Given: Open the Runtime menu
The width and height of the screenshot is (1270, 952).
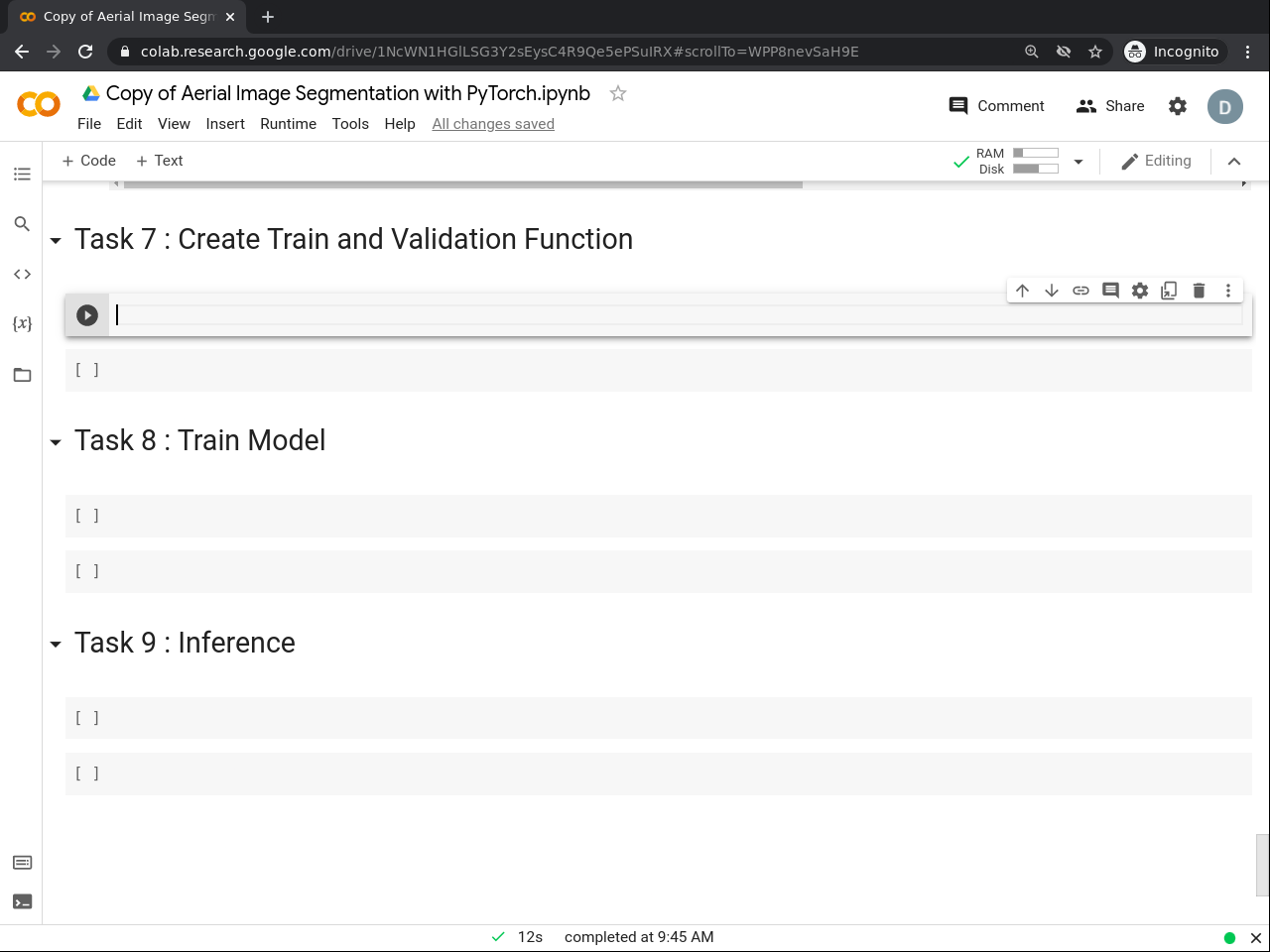Looking at the screenshot, I should tap(288, 124).
